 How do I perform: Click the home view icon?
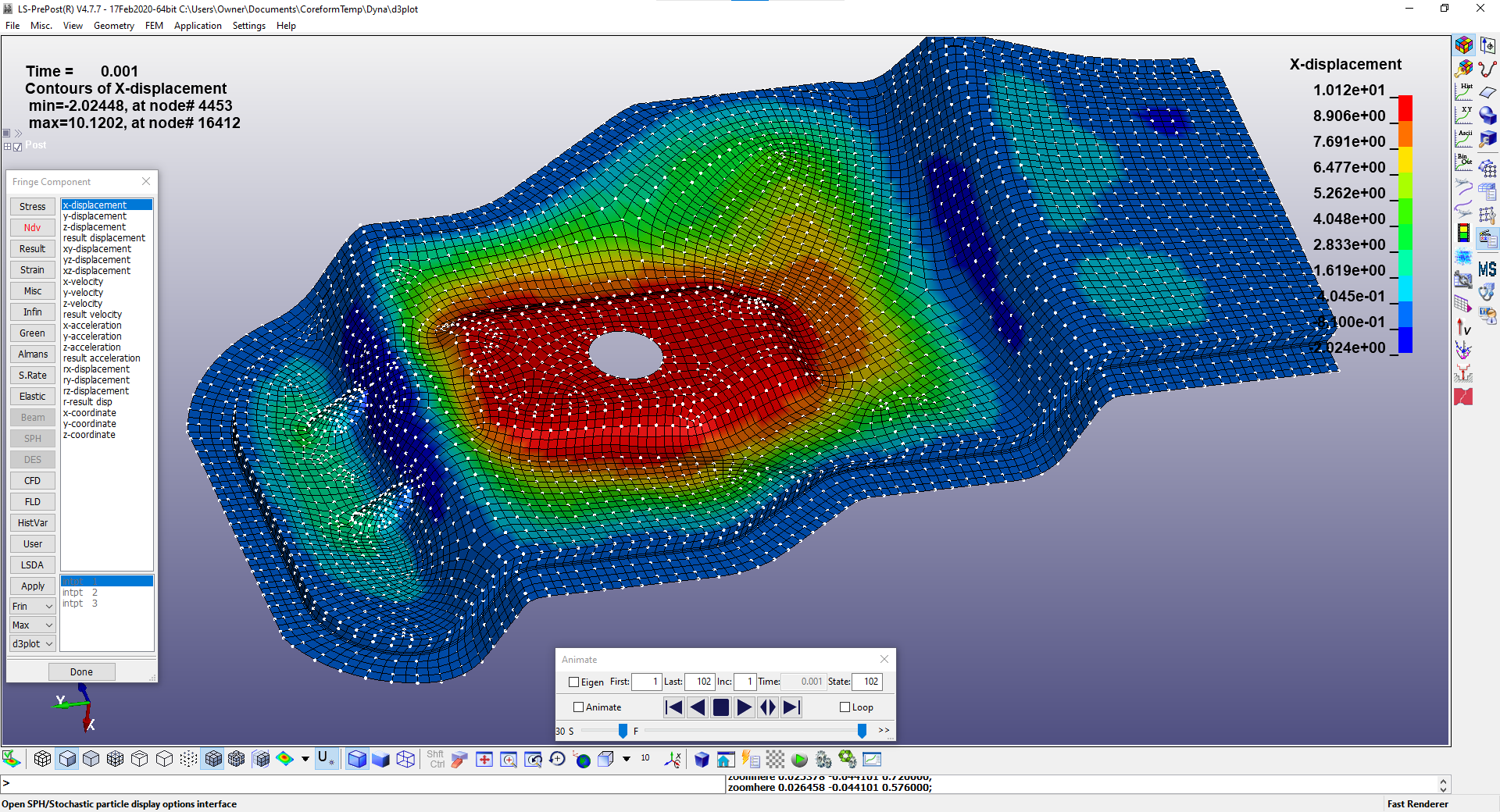pyautogui.click(x=726, y=760)
